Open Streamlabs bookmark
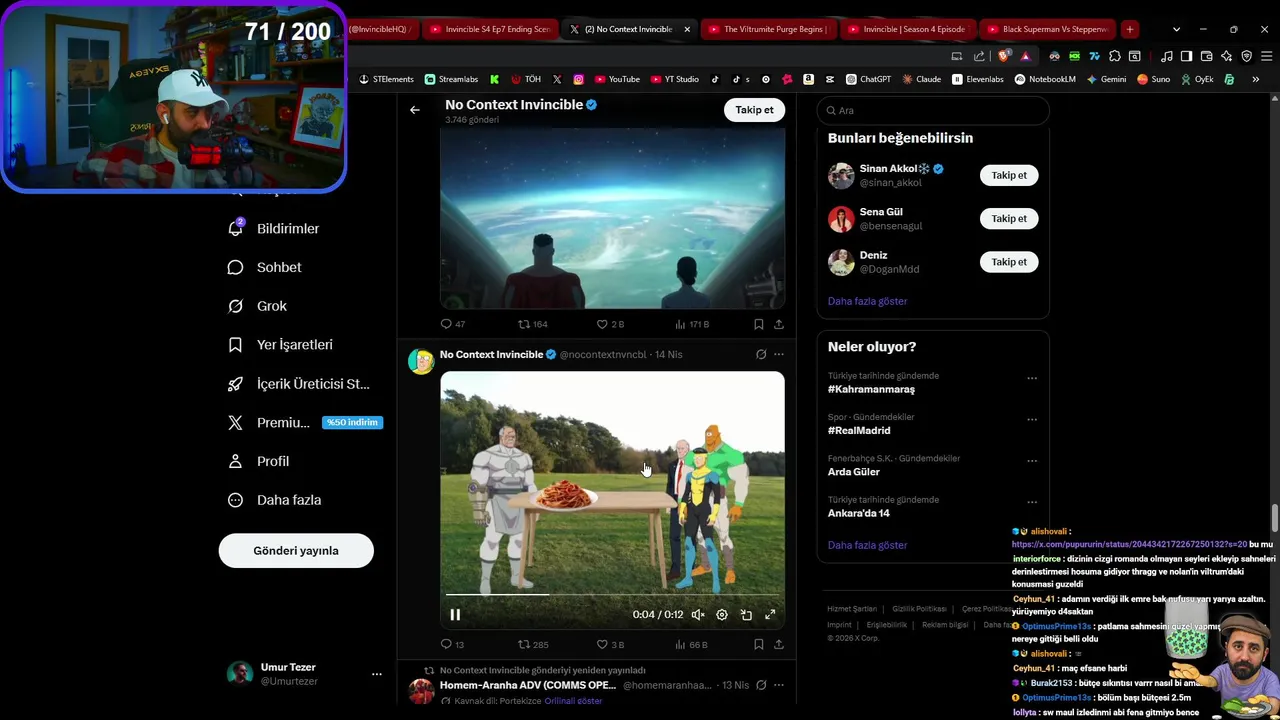1280x720 pixels. (x=451, y=79)
